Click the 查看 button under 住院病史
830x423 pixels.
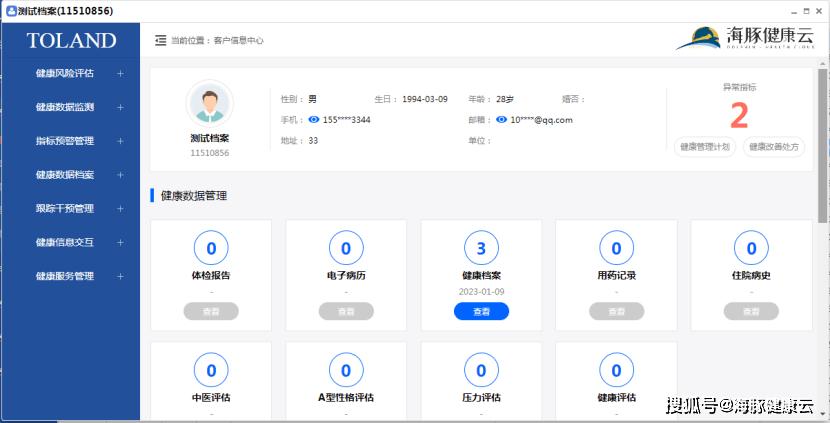point(751,311)
